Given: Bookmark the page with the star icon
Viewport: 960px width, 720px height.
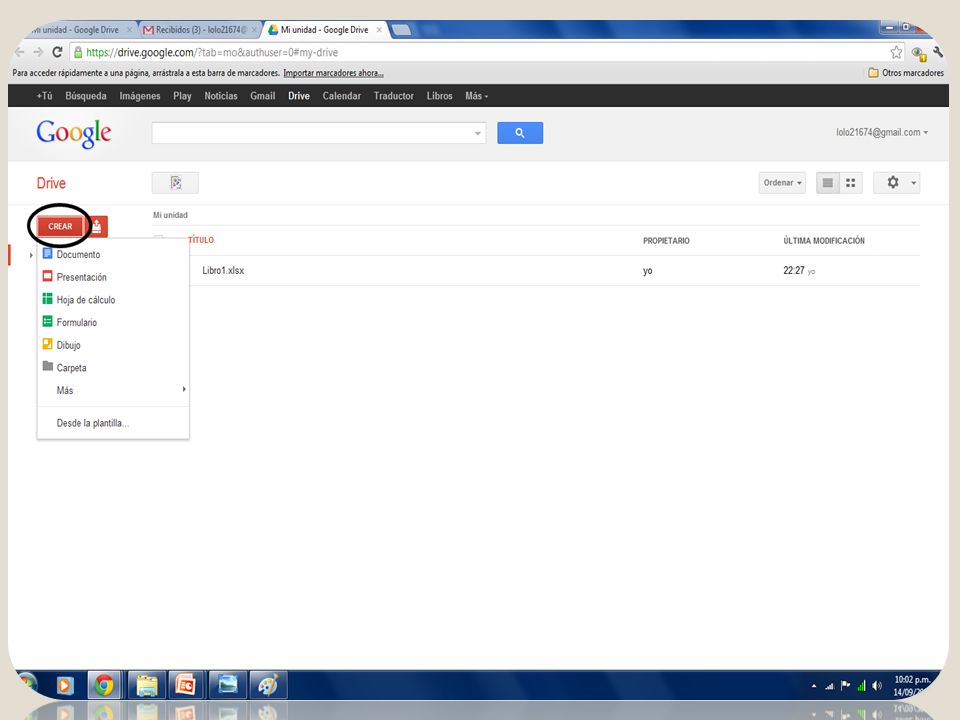Looking at the screenshot, I should 896,53.
